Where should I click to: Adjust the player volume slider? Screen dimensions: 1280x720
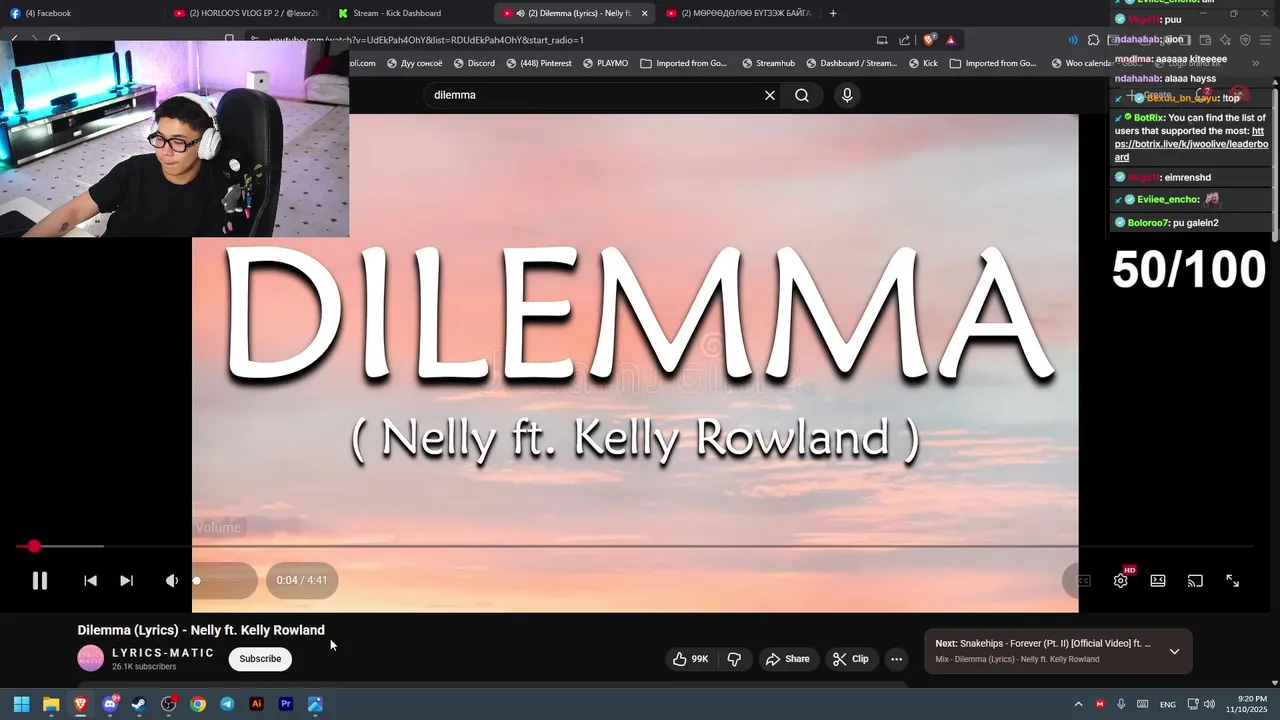tap(222, 580)
